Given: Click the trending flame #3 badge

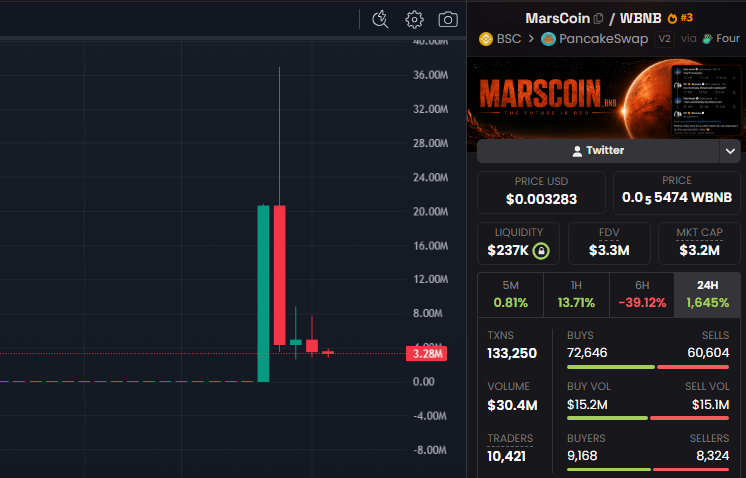Looking at the screenshot, I should (x=680, y=18).
